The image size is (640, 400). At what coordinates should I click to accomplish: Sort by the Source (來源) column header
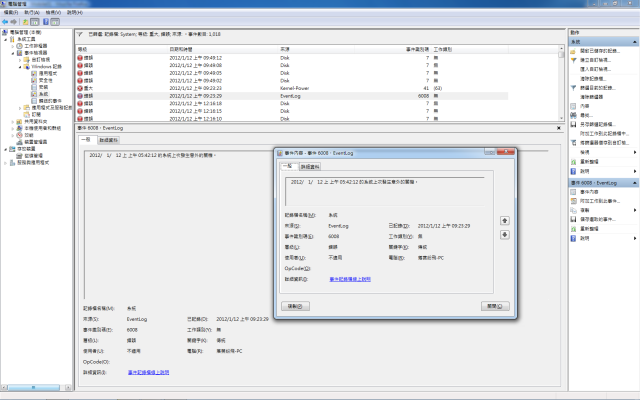[316, 49]
